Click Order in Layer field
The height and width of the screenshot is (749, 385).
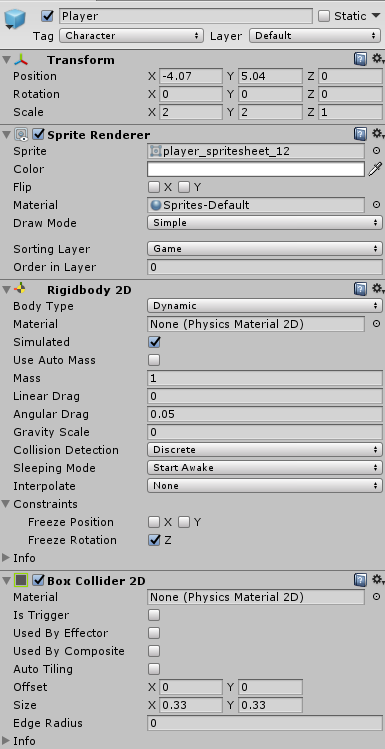tap(265, 267)
